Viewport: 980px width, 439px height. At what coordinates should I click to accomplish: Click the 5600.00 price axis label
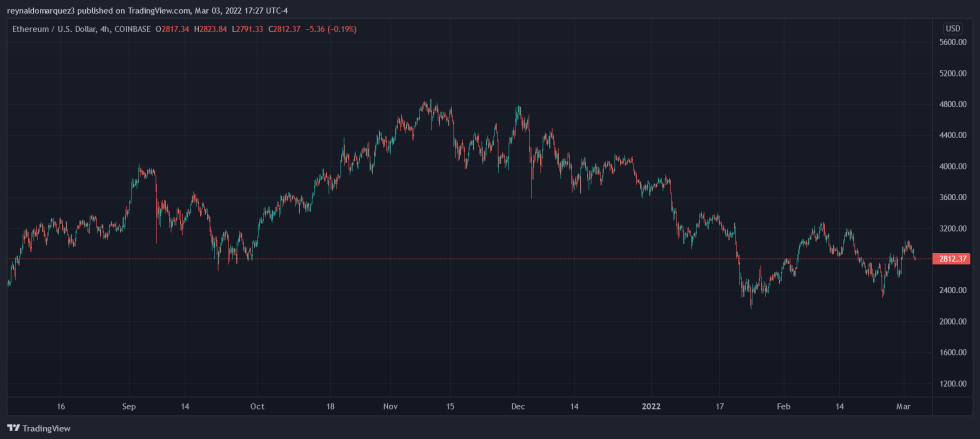tap(952, 43)
